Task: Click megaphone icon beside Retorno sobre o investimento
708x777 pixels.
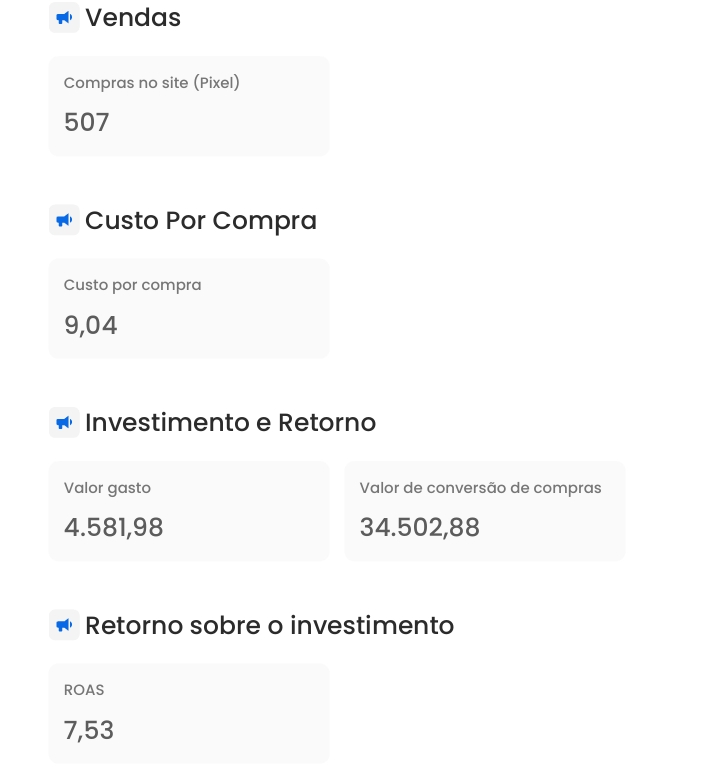Action: coord(64,625)
